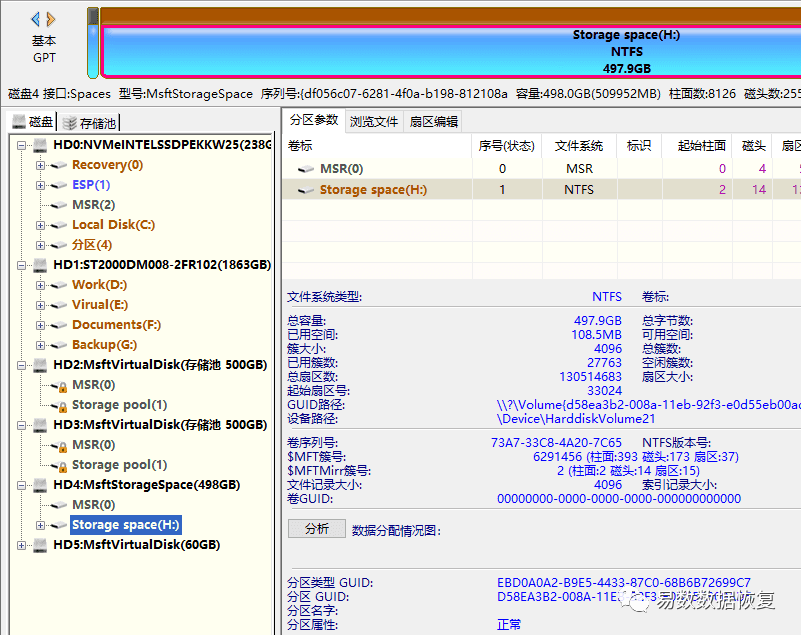Expand the Recovery(0) partition node

pyautogui.click(x=40, y=165)
